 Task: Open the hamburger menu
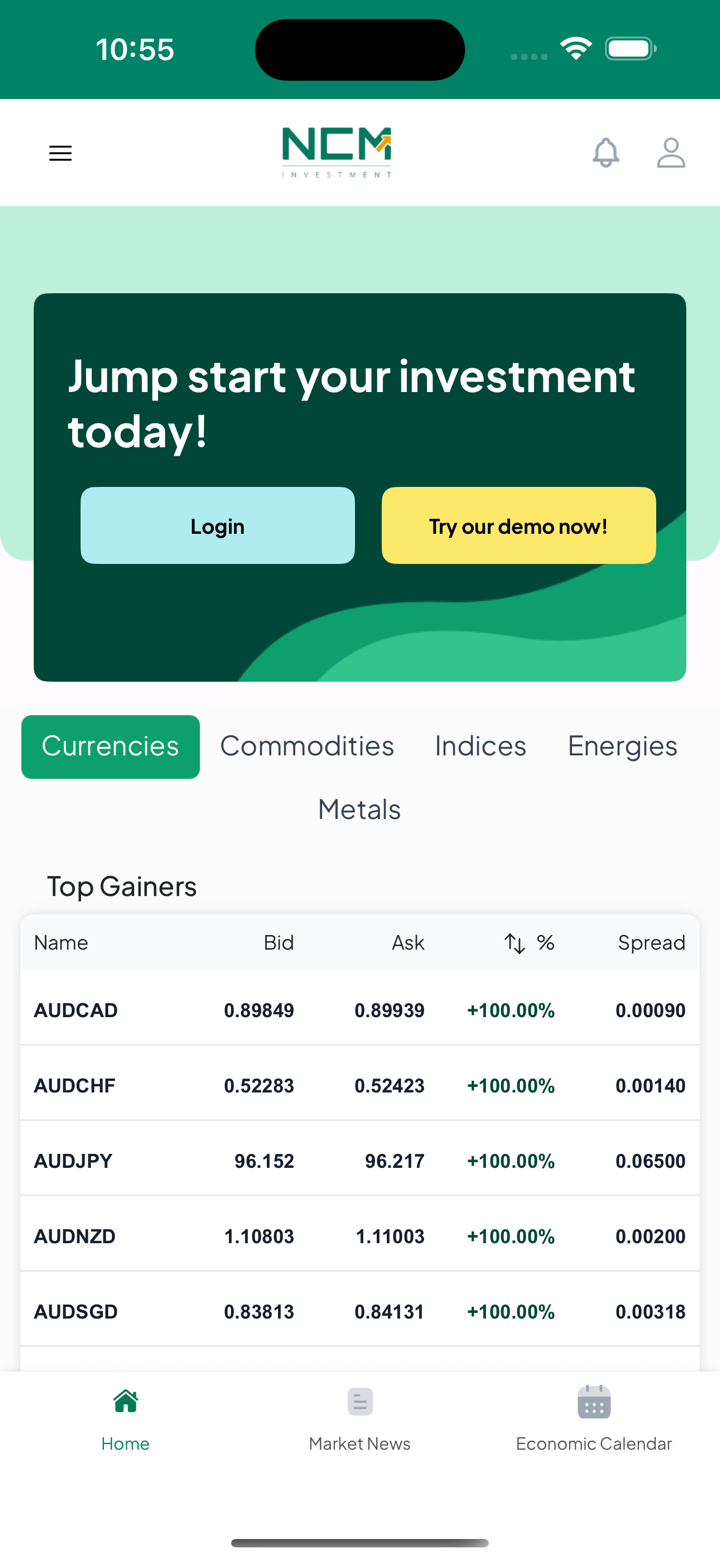(61, 153)
